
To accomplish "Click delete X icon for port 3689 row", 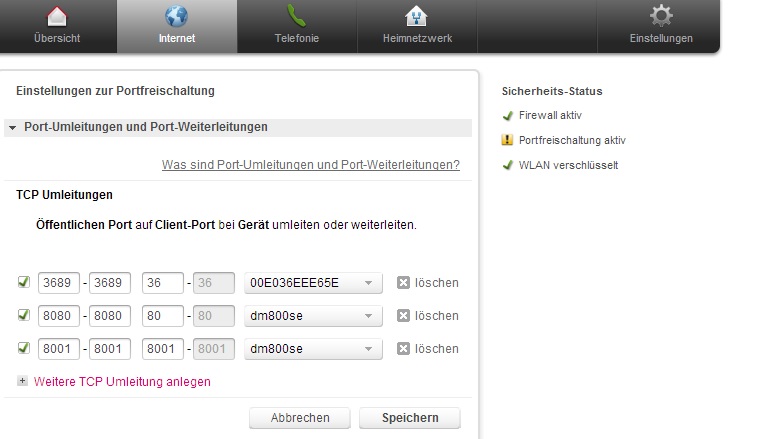I will (x=403, y=282).
